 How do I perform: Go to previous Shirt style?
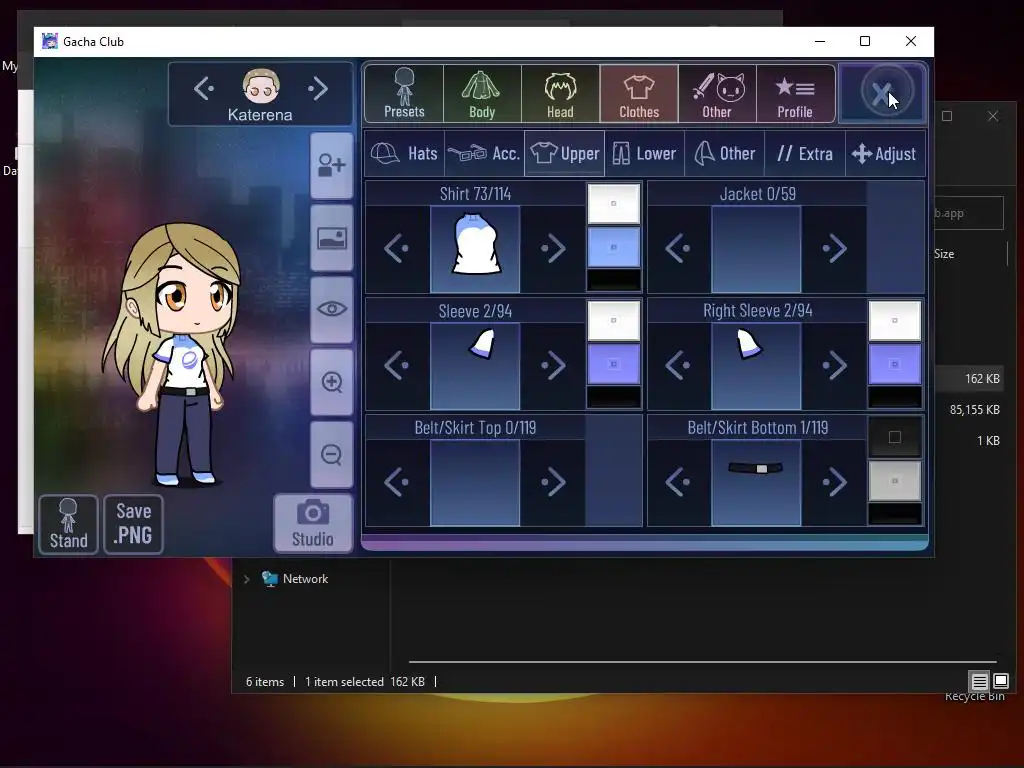pos(396,248)
